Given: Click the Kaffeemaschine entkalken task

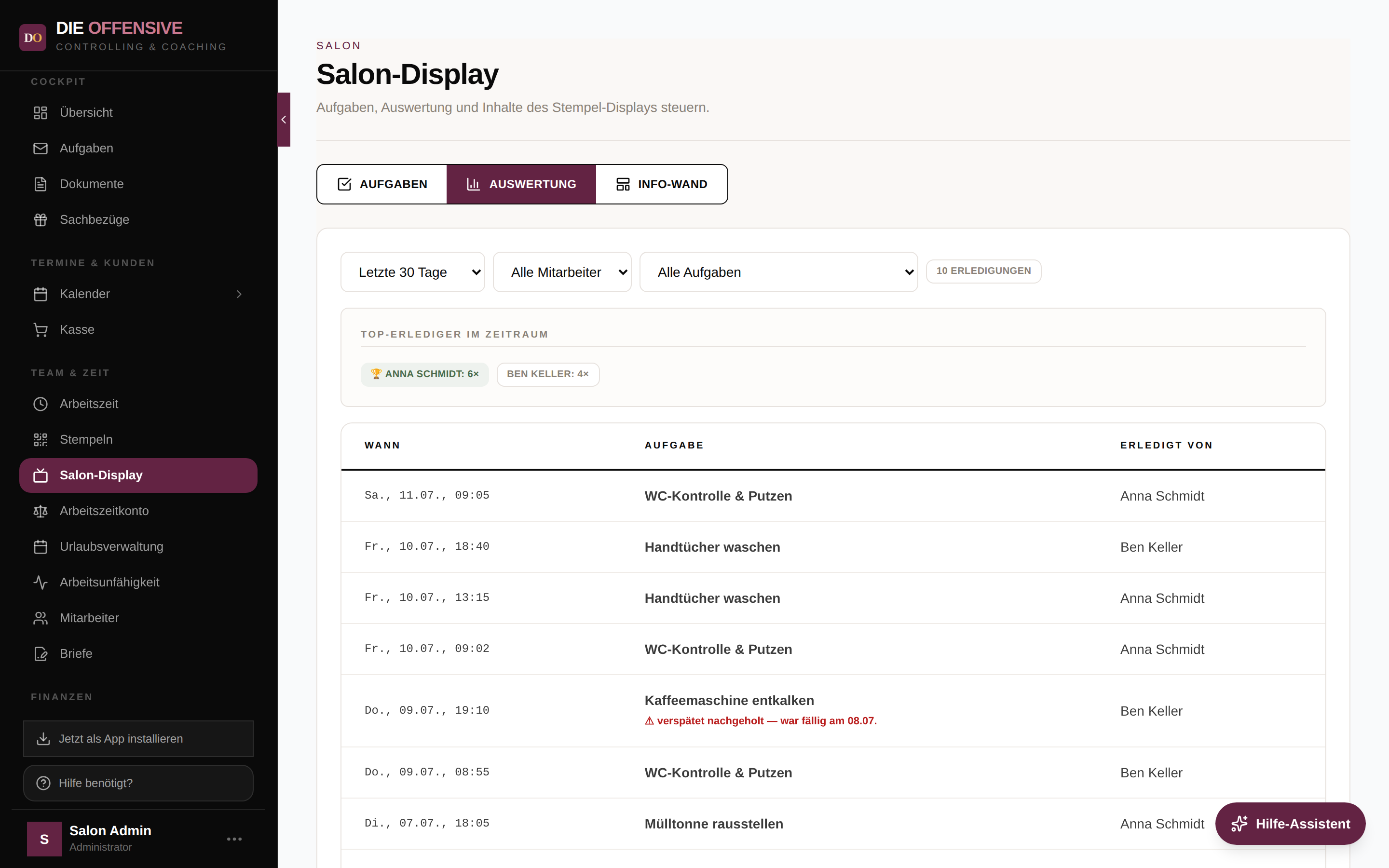Looking at the screenshot, I should 729,700.
